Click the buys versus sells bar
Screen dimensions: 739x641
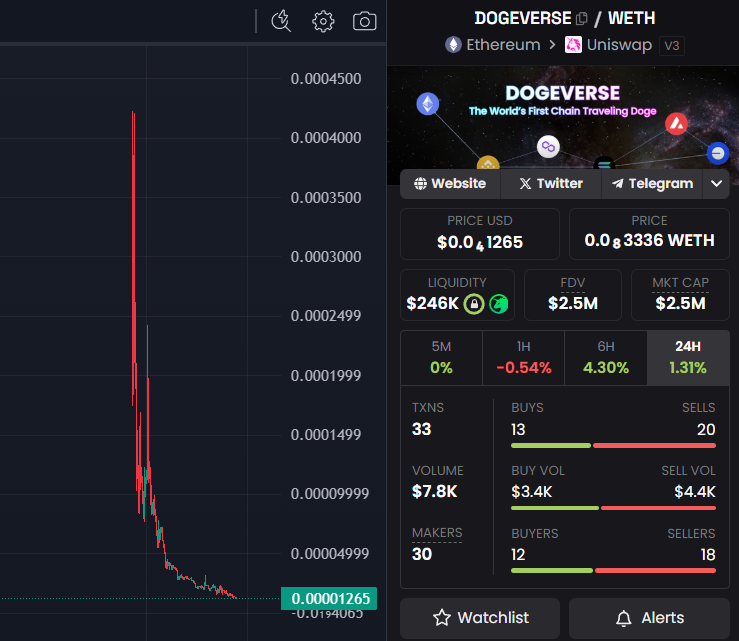click(613, 445)
